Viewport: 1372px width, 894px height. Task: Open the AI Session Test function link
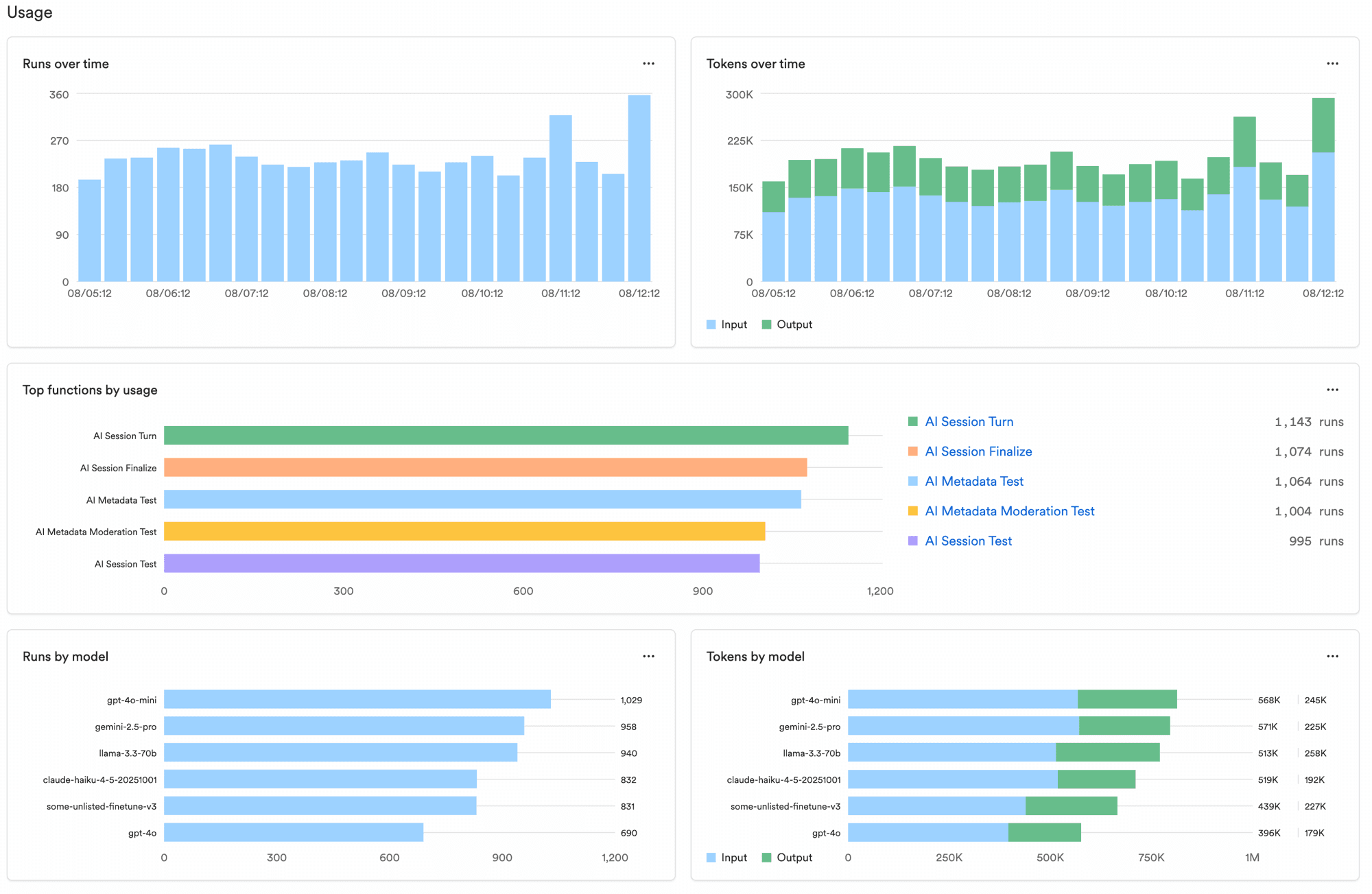968,541
